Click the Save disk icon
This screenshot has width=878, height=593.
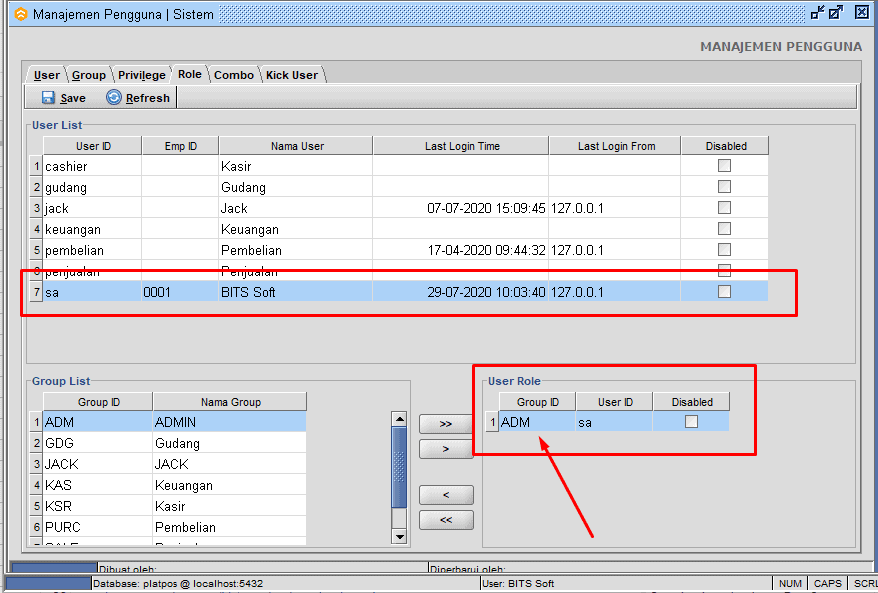(x=48, y=98)
